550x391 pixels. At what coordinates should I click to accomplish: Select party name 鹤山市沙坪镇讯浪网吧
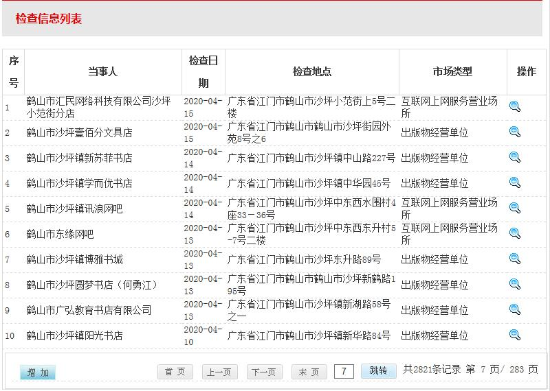pos(74,209)
